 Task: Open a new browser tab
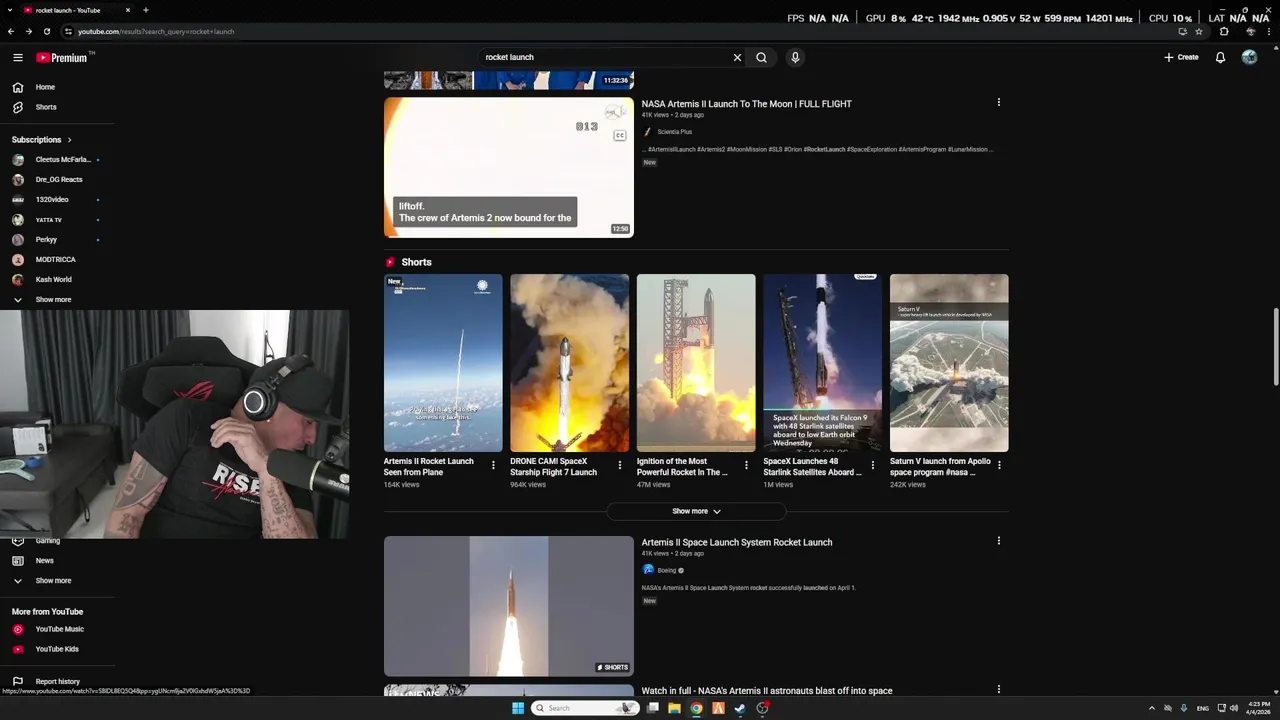point(146,10)
